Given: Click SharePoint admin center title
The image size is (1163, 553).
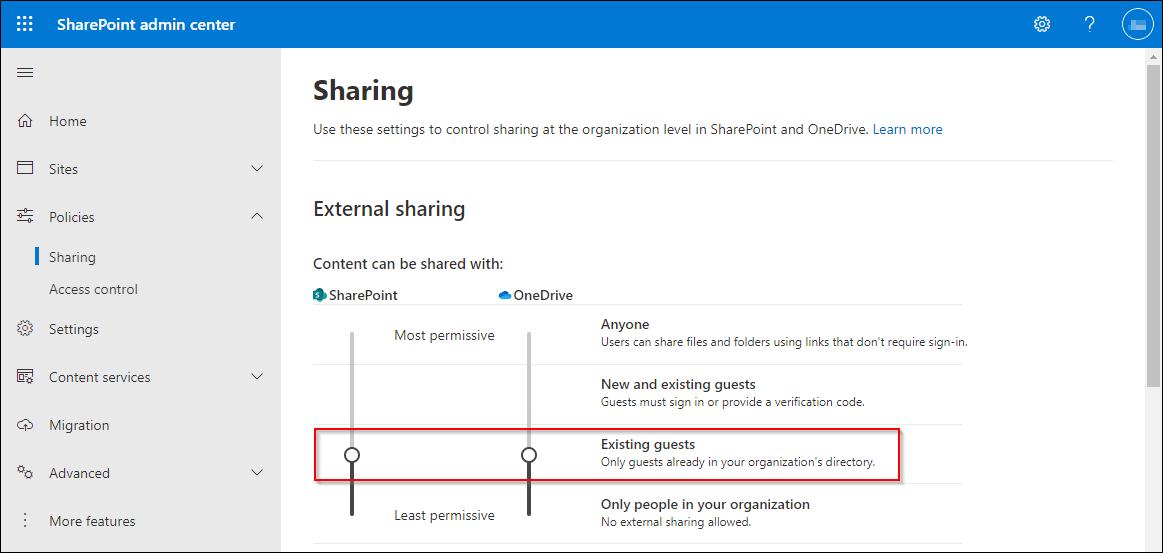Looking at the screenshot, I should pos(146,24).
